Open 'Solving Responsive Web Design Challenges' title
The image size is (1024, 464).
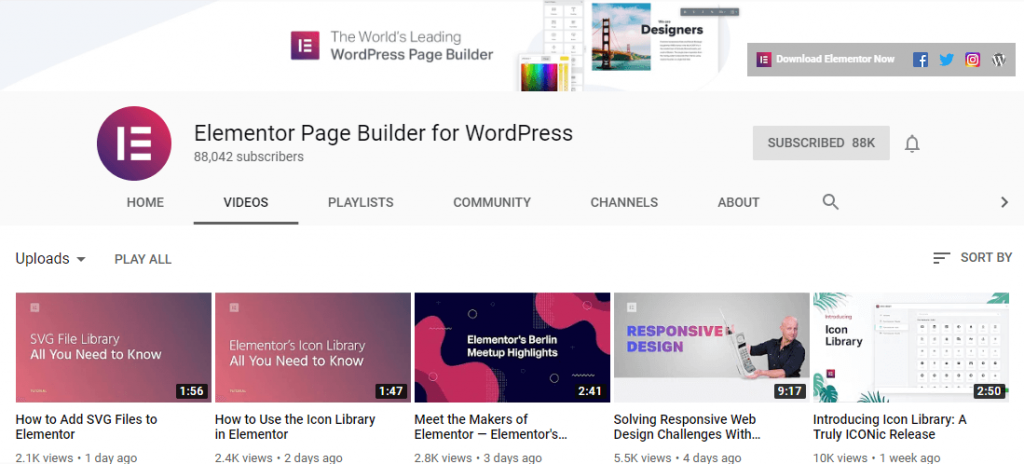[x=687, y=427]
